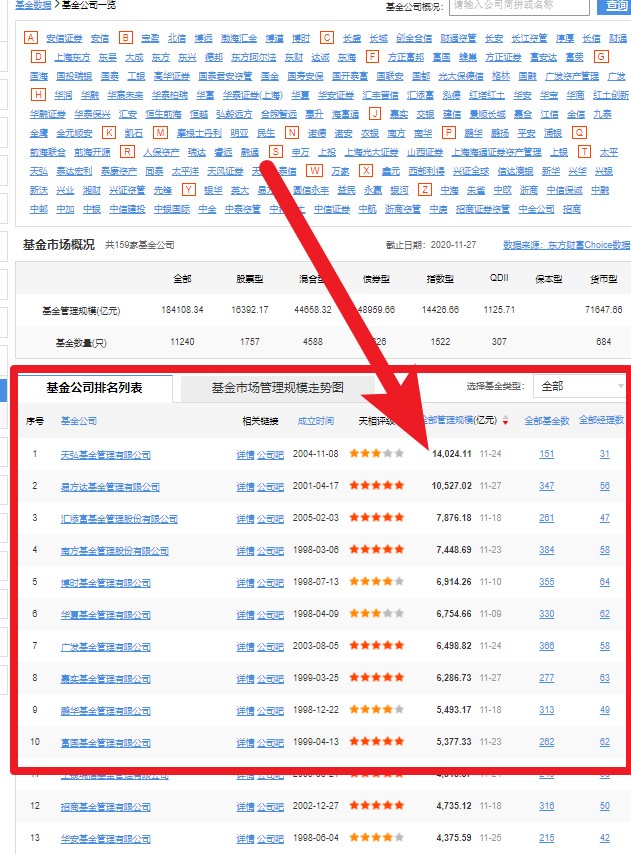Open fund count 347 in row 2
This screenshot has height=854, width=631.
547,486
